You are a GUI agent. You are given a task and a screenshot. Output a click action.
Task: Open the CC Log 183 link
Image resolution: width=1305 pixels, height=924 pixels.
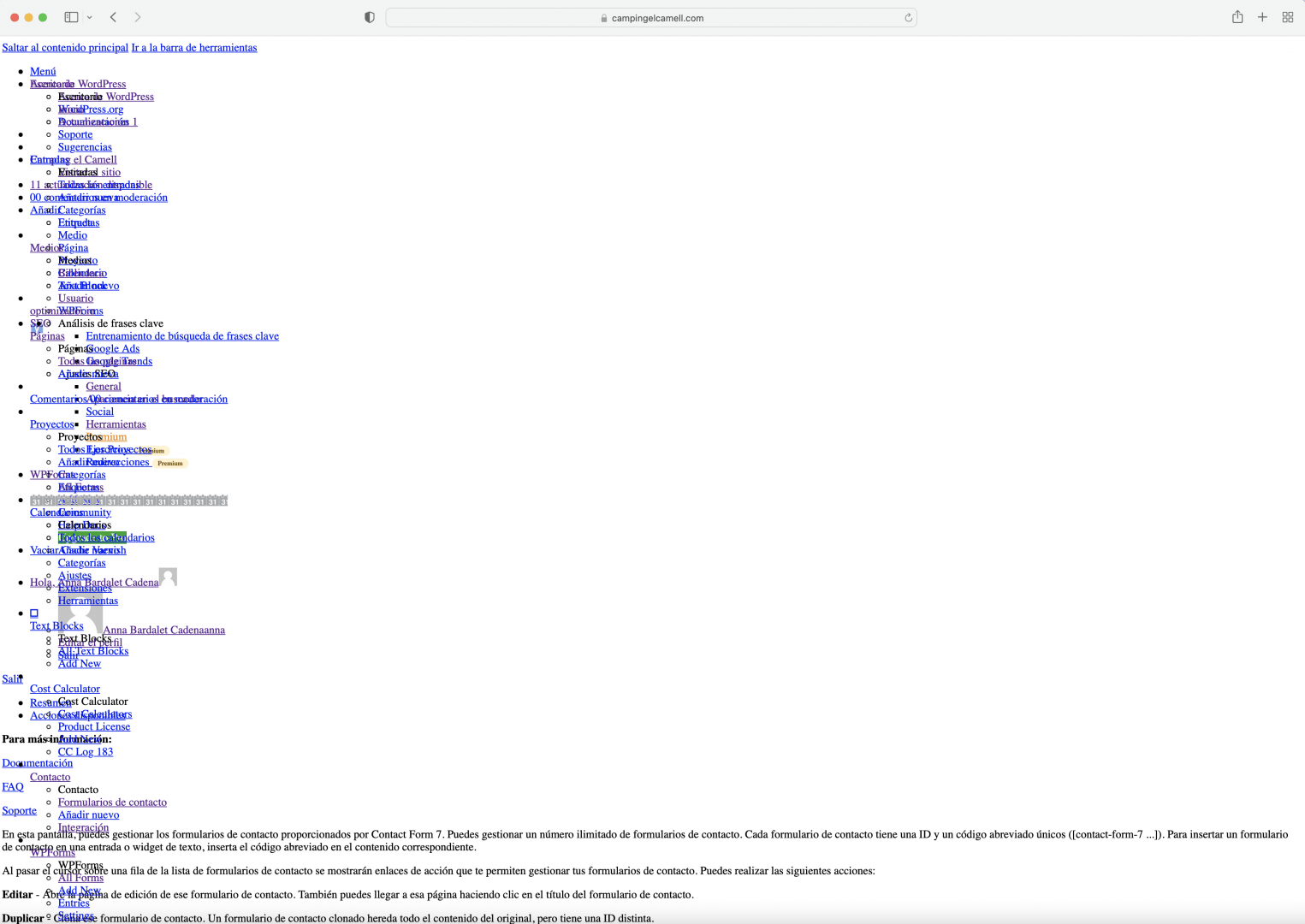coord(86,752)
